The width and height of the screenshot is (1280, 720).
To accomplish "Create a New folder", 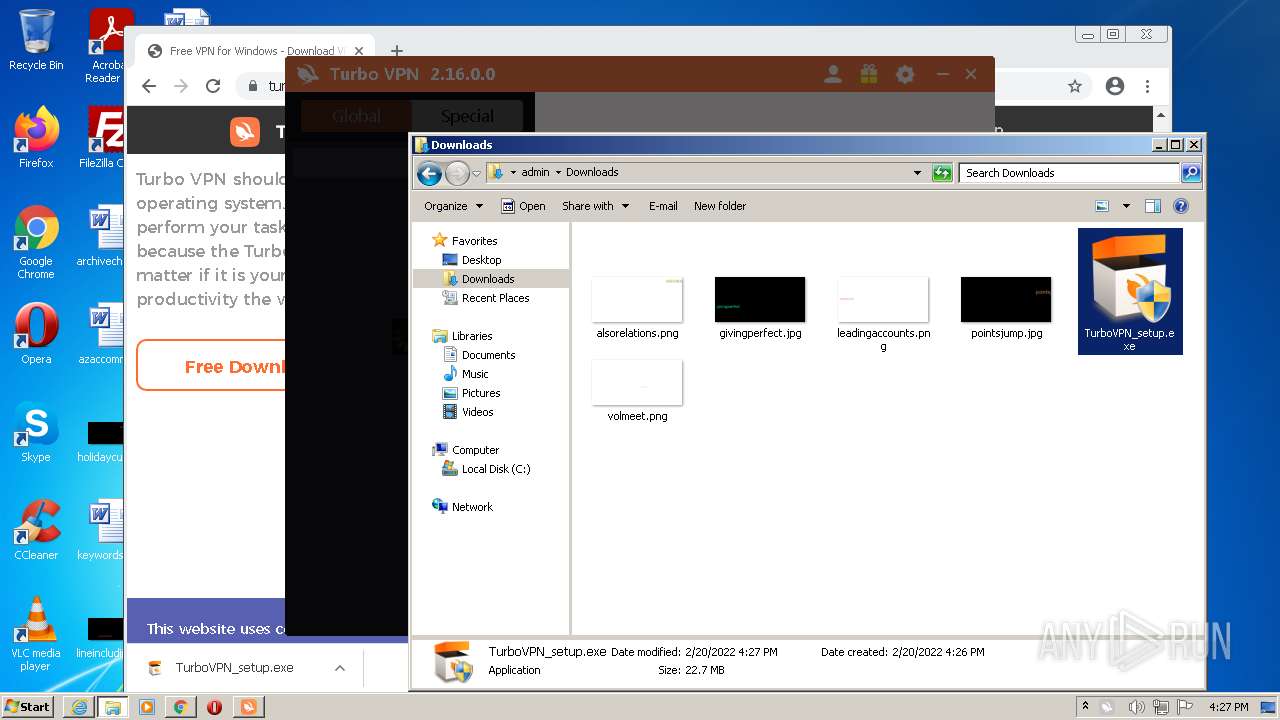I will point(720,206).
